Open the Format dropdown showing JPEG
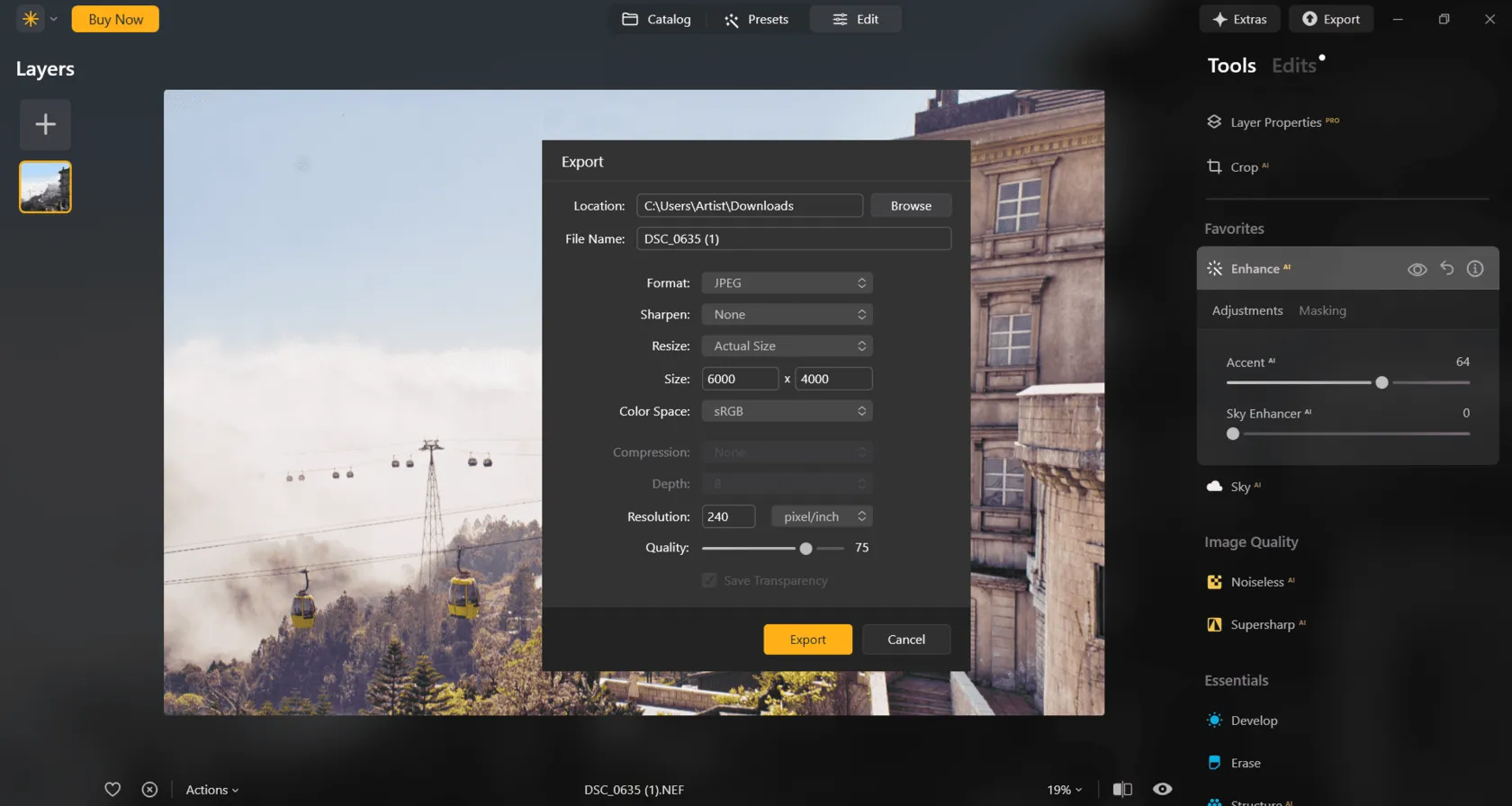The width and height of the screenshot is (1512, 806). pyautogui.click(x=787, y=283)
